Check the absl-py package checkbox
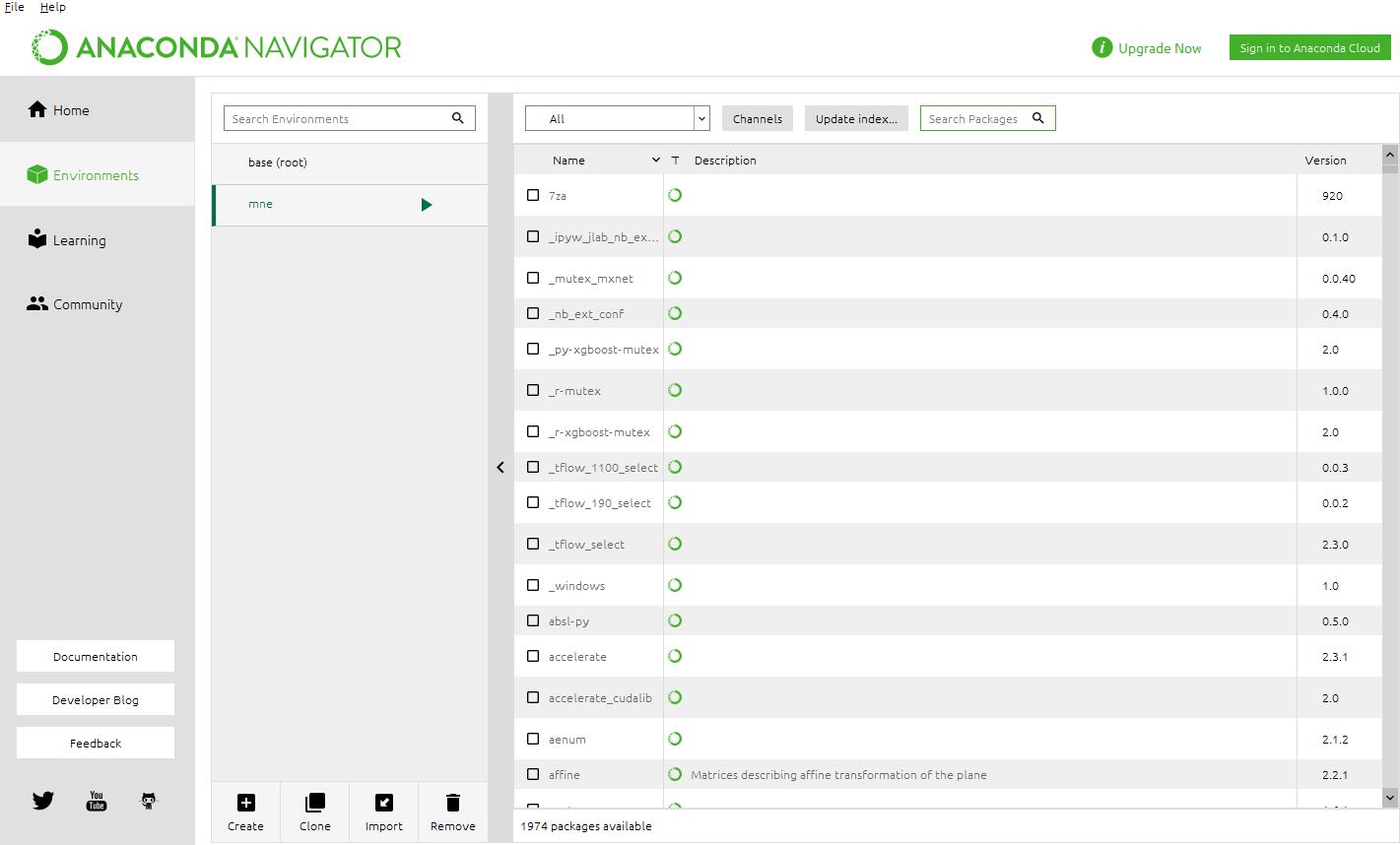Screen dimensions: 1400x845 click(533, 620)
